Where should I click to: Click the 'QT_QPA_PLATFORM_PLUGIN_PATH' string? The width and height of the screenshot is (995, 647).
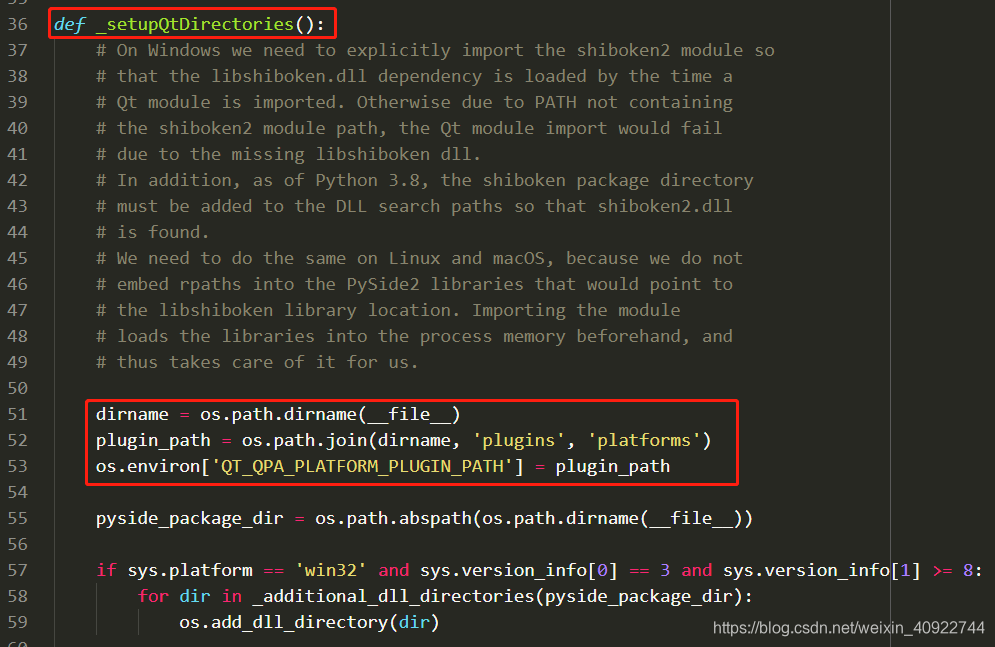click(362, 466)
